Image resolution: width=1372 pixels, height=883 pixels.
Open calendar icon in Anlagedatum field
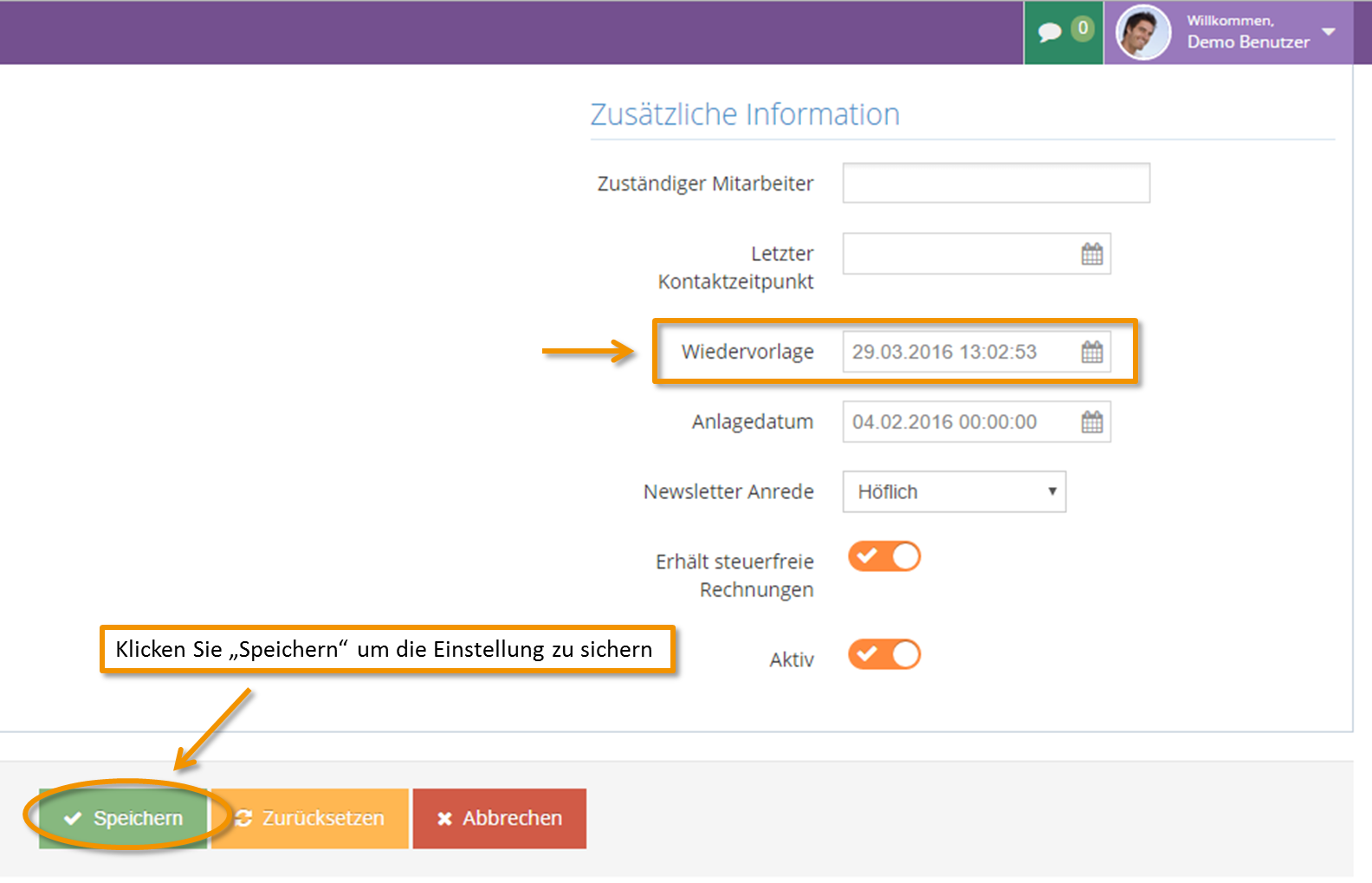click(x=1092, y=422)
